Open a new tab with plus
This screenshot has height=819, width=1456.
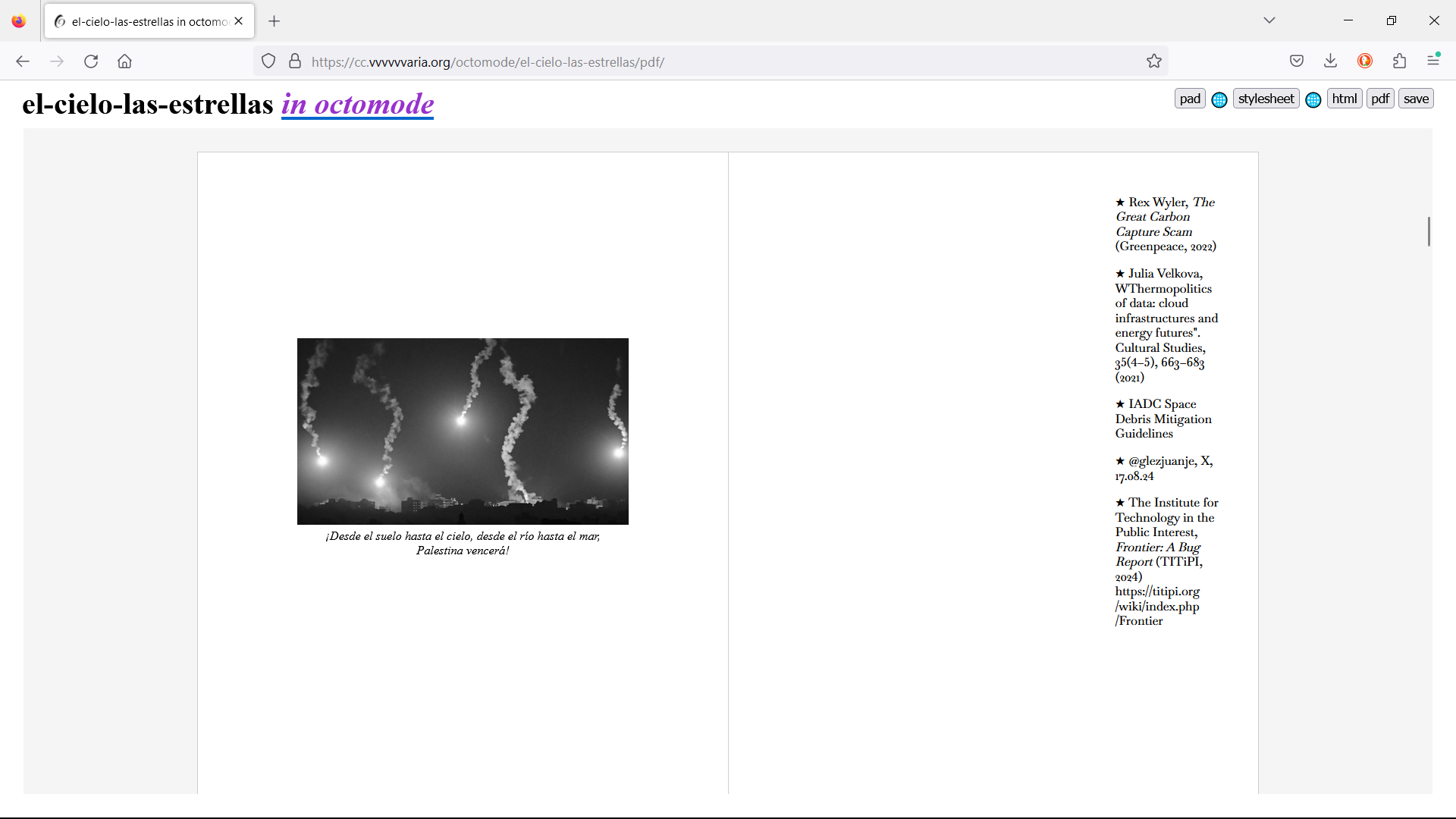[x=275, y=21]
